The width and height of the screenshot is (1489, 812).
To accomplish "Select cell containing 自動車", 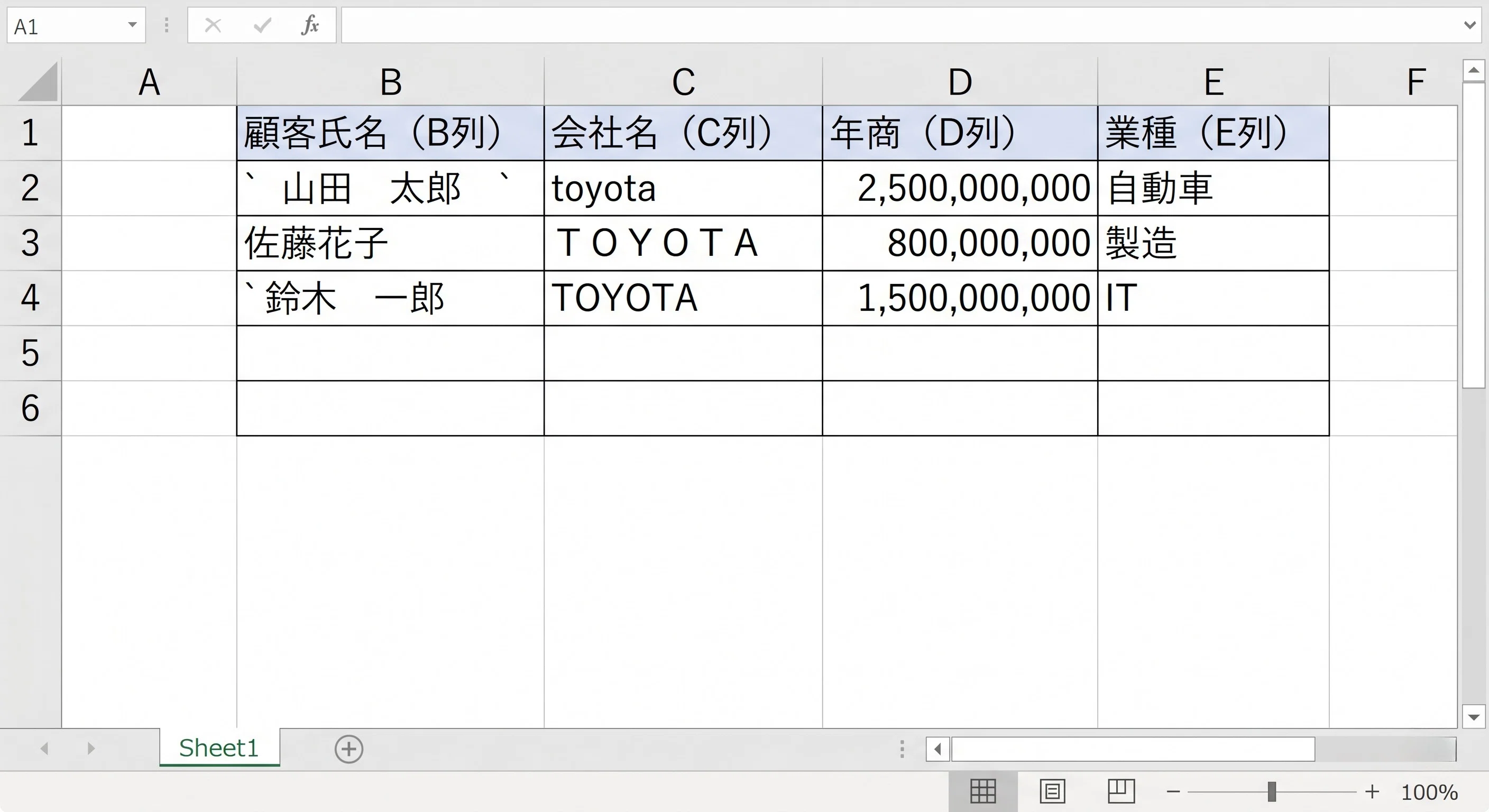I will [1214, 188].
